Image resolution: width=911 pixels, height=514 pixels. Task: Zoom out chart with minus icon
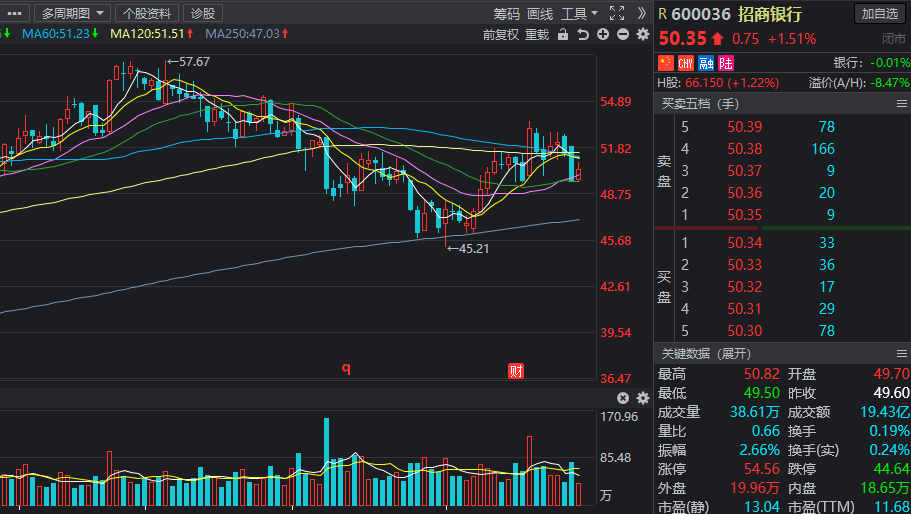[623, 34]
